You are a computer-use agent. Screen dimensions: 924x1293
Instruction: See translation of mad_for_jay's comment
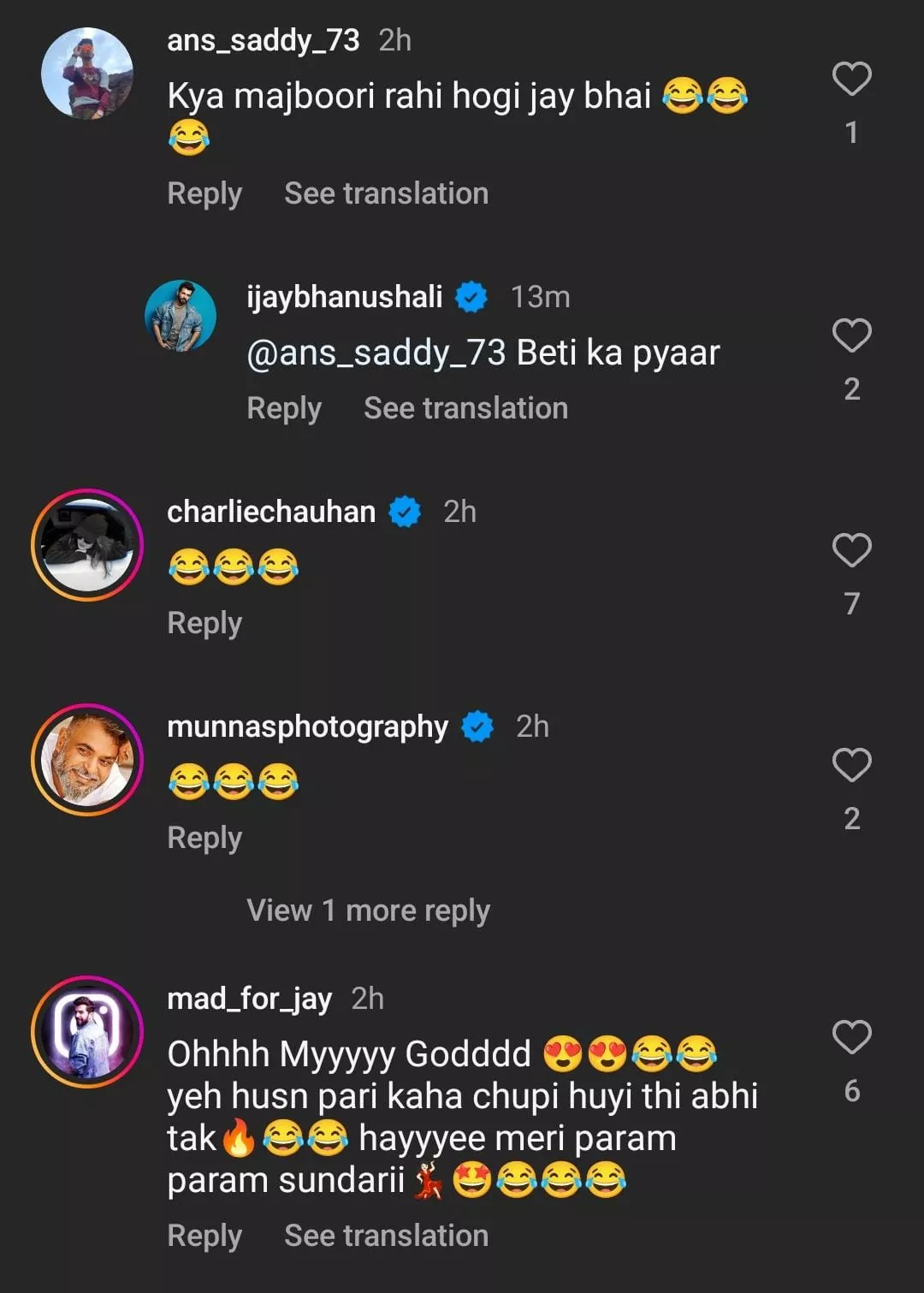(386, 1236)
